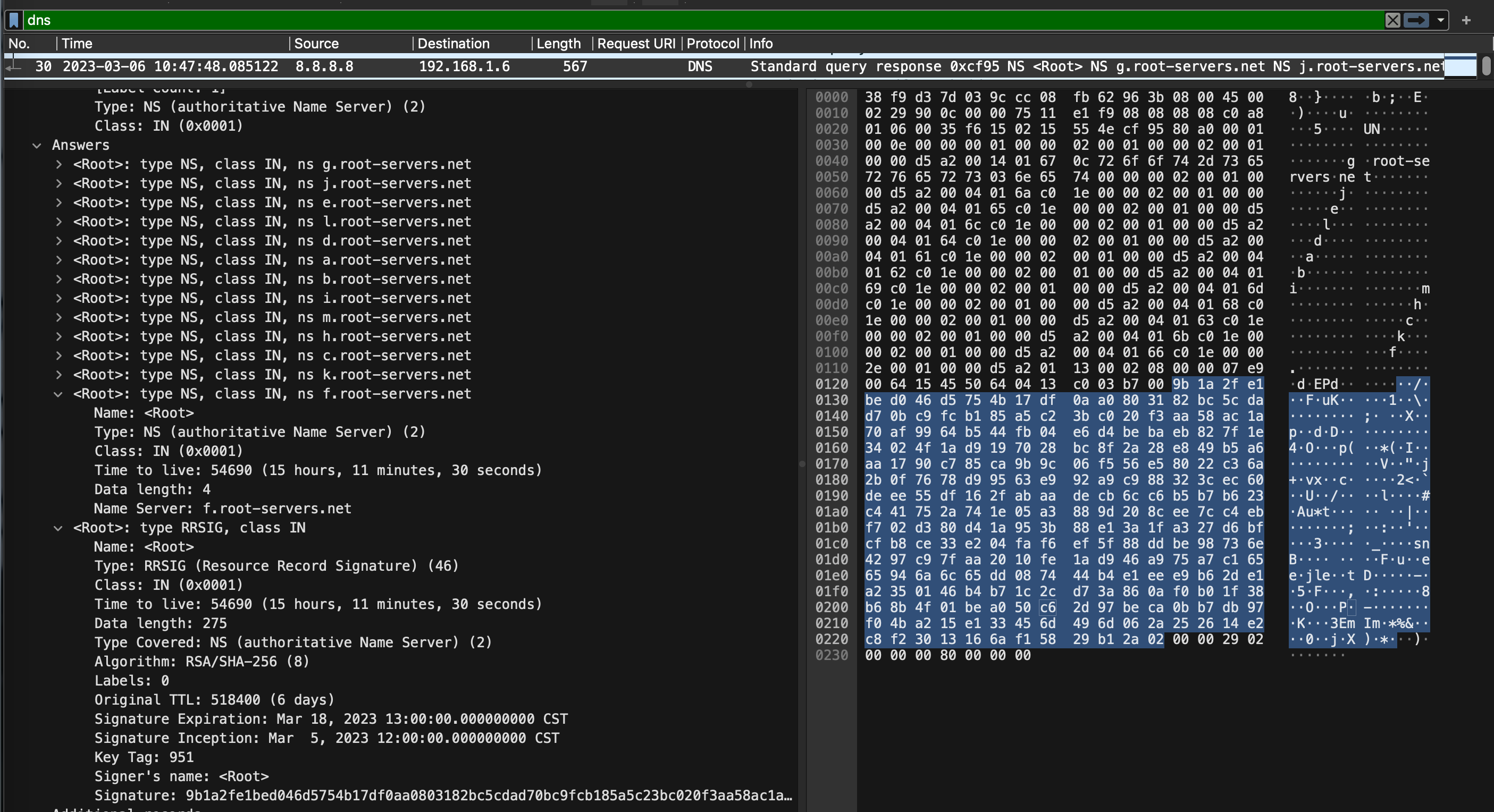Select 'Data length: 4' field
1494x812 pixels.
tap(152, 489)
